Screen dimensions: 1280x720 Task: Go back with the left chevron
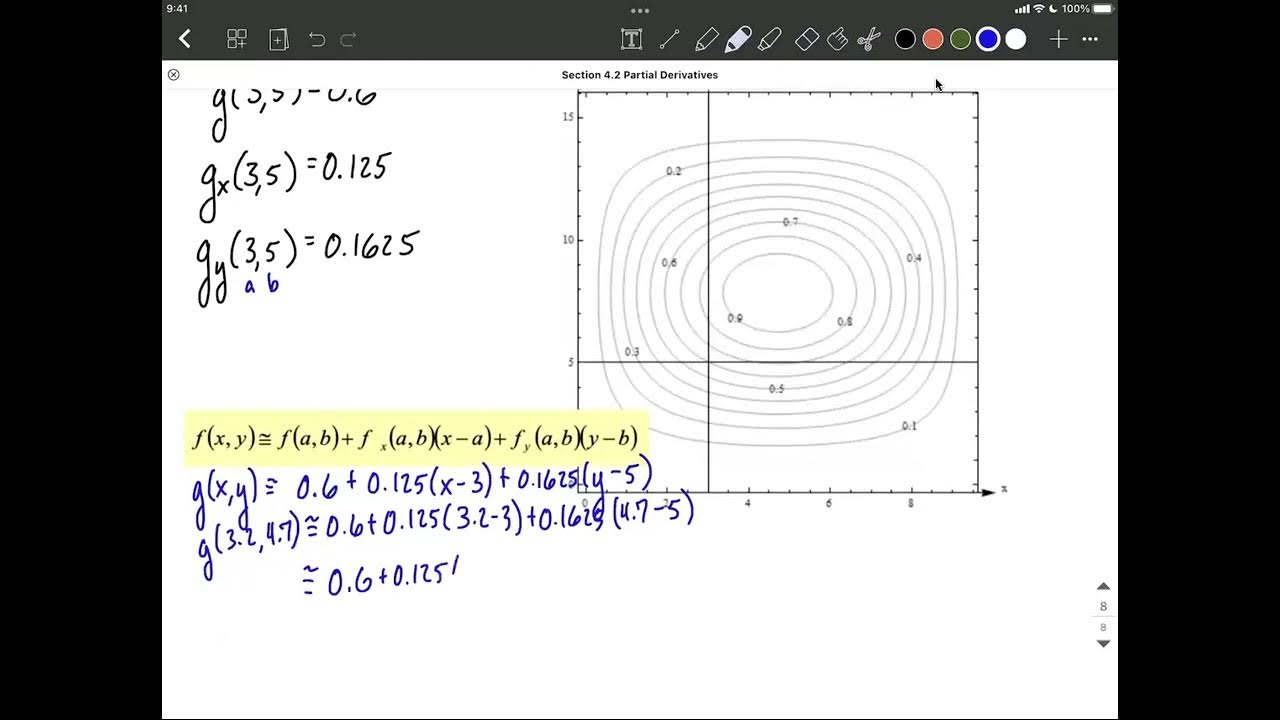pyautogui.click(x=185, y=39)
